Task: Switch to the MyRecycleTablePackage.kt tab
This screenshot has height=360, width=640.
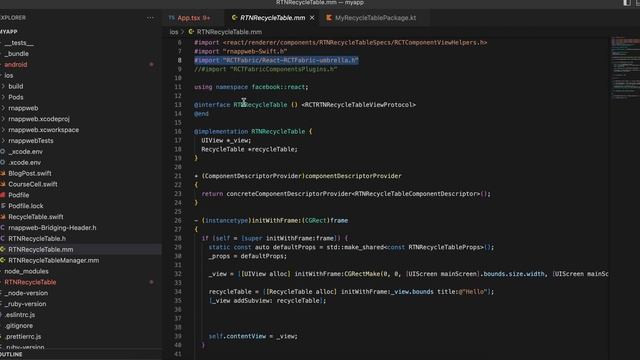Action: tap(375, 18)
